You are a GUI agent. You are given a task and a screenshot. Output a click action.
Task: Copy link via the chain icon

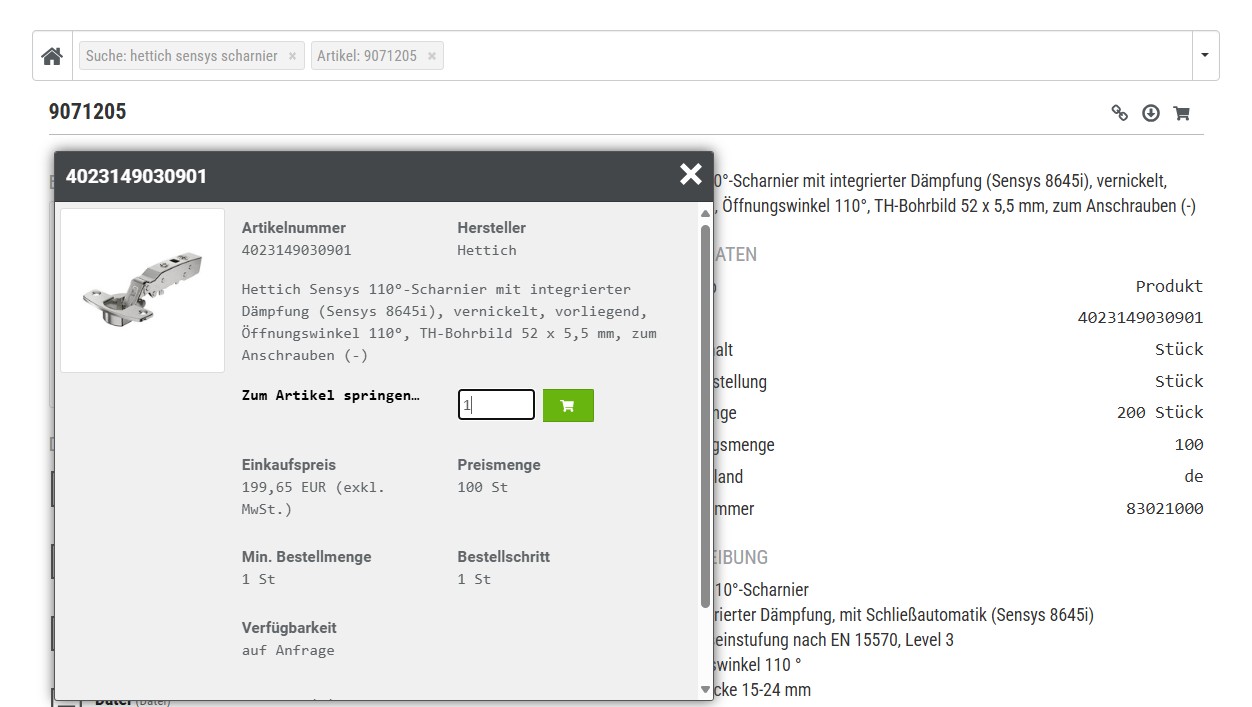1120,113
